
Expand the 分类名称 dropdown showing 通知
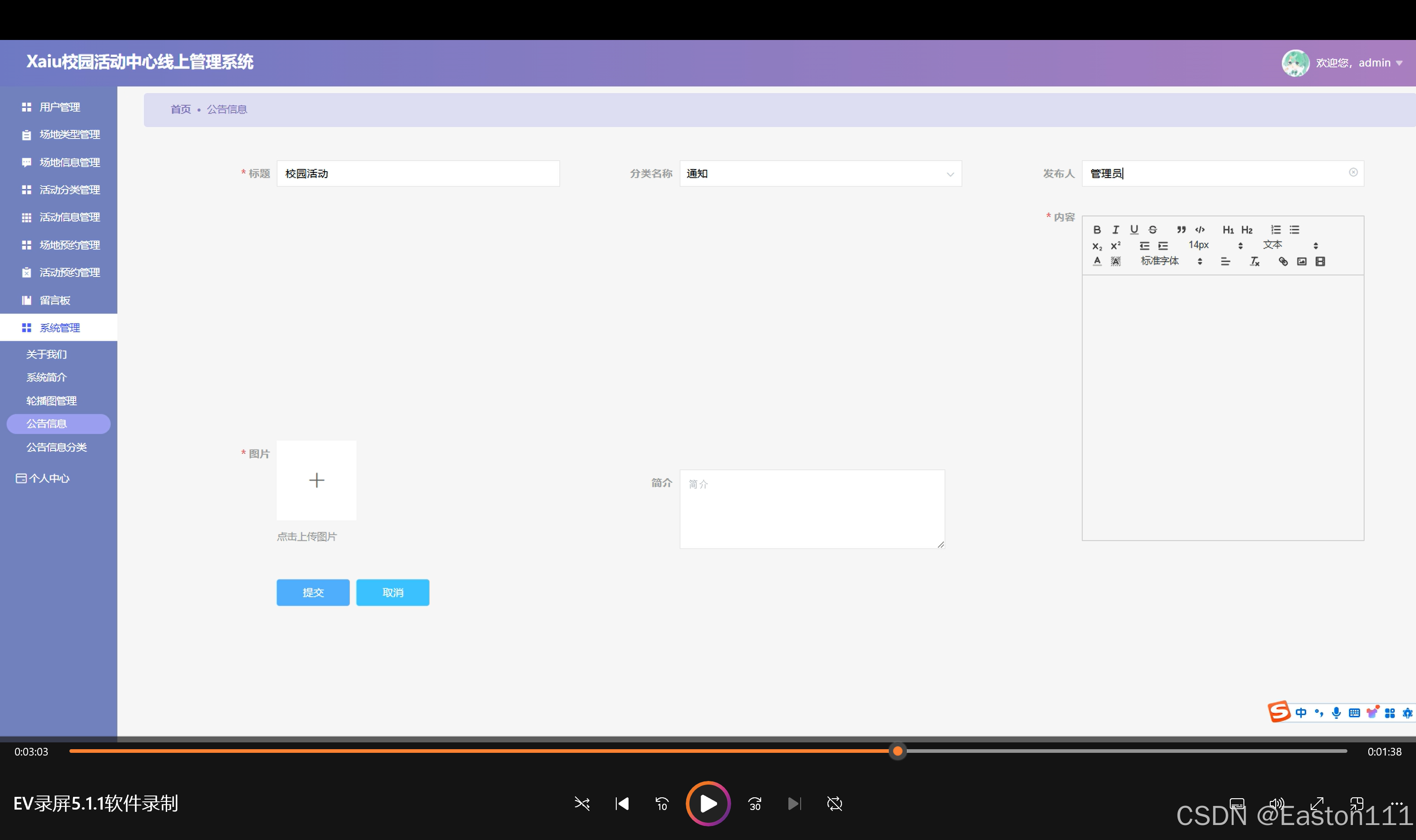[x=820, y=173]
